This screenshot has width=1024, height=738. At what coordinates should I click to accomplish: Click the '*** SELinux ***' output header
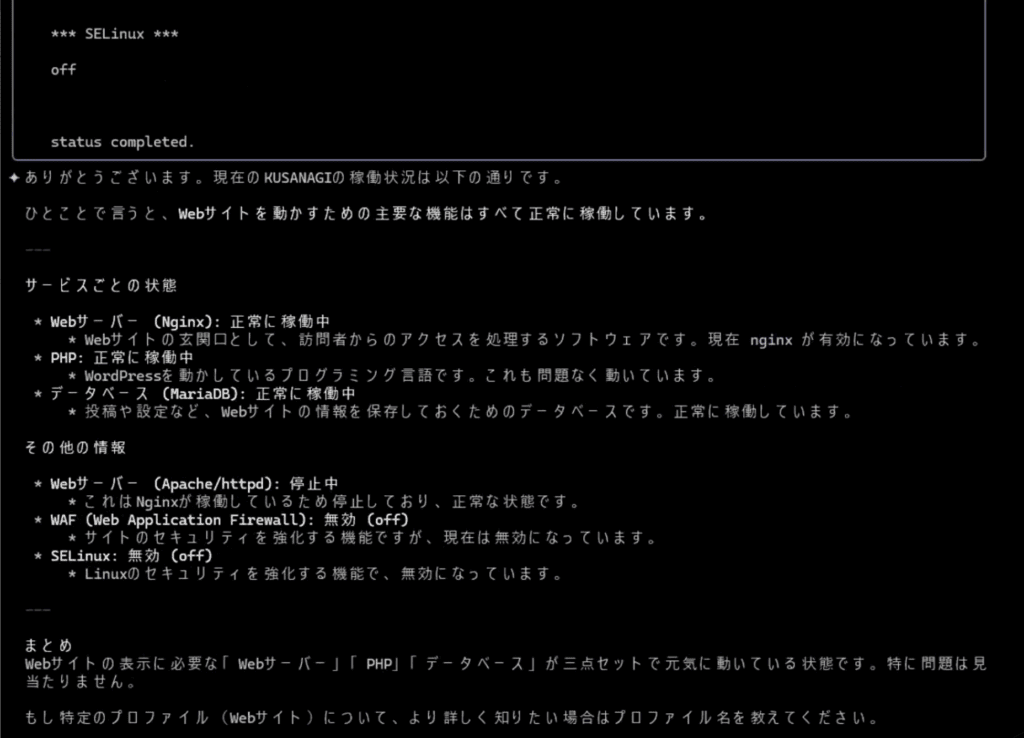point(114,34)
